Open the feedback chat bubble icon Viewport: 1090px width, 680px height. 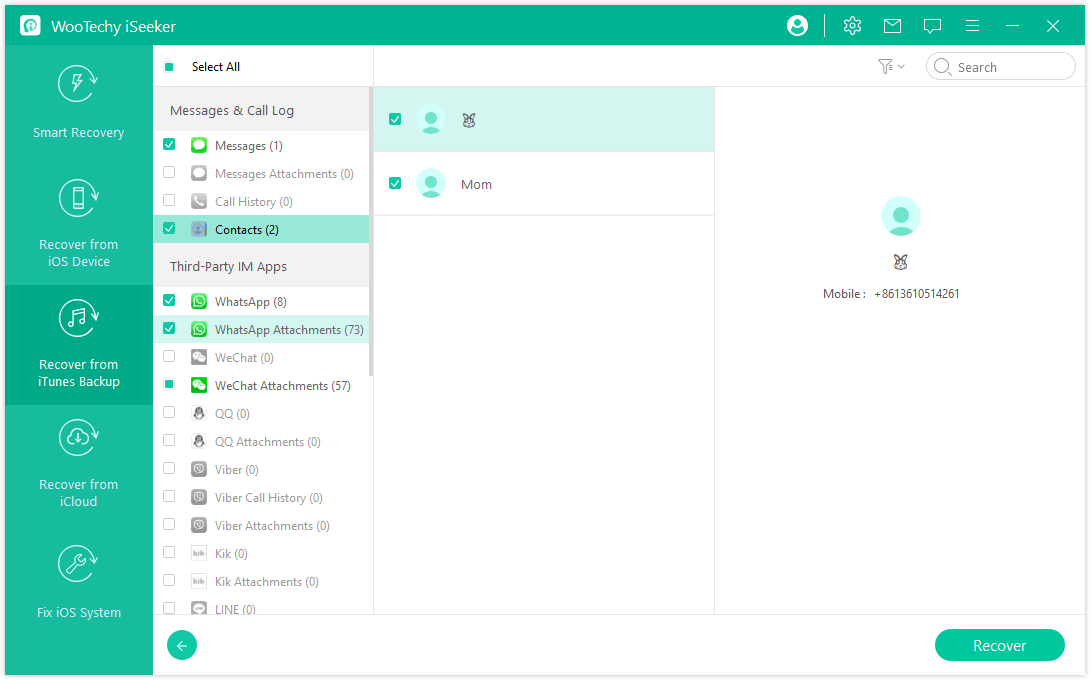(x=932, y=26)
